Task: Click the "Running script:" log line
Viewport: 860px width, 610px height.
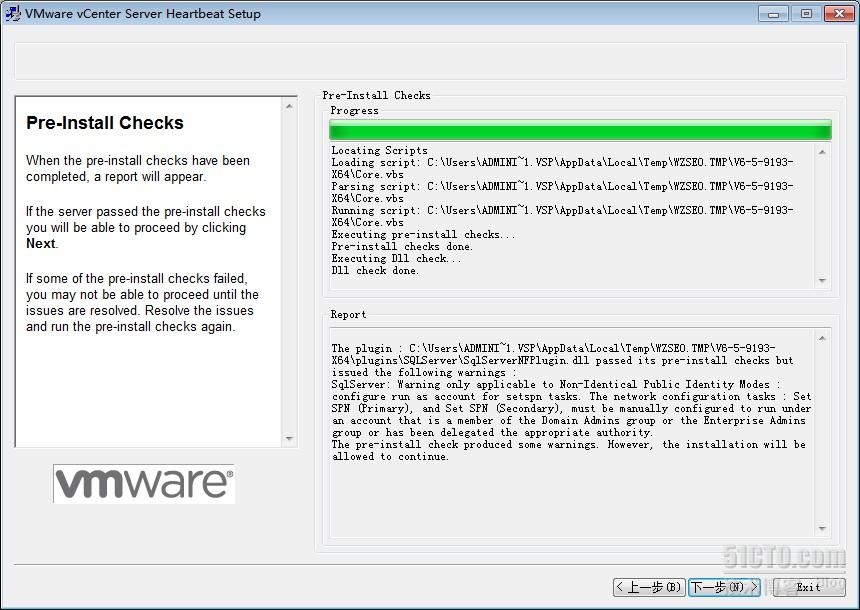Action: (562, 217)
